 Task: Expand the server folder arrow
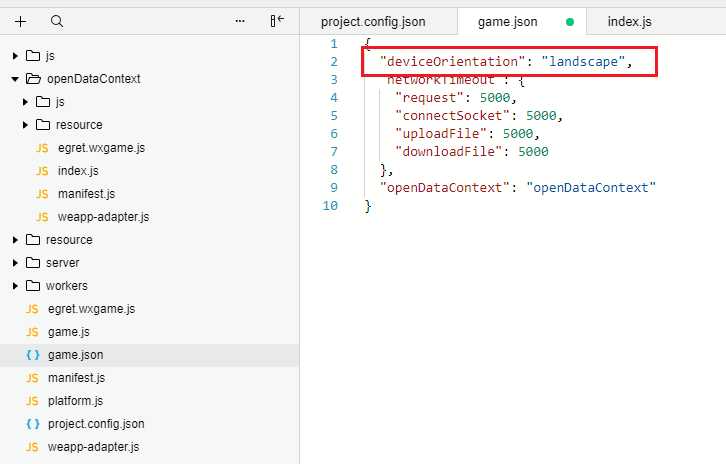point(15,263)
